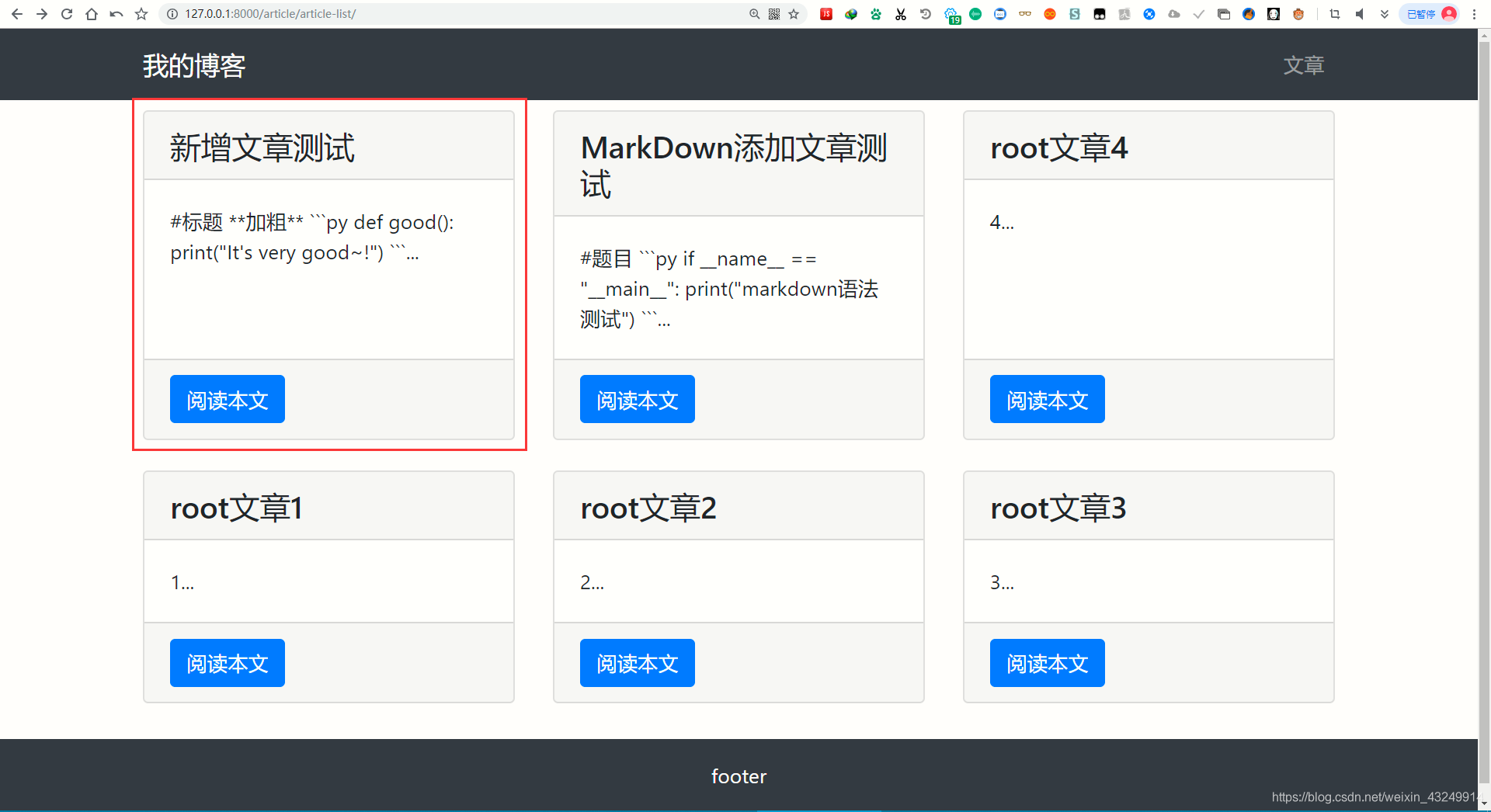Viewport: 1491px width, 812px height.
Task: Open the 文章 navigation menu item
Action: 1304,65
